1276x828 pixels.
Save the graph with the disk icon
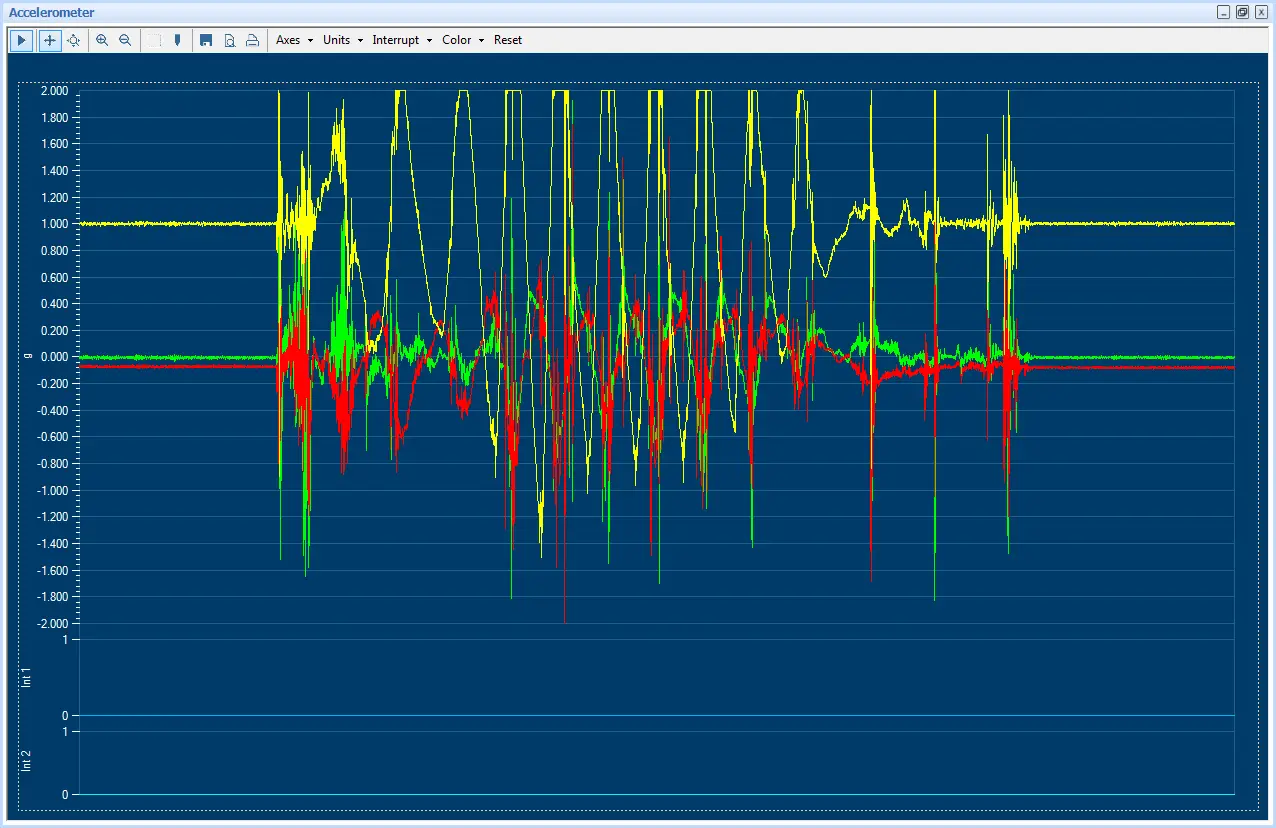(x=206, y=40)
